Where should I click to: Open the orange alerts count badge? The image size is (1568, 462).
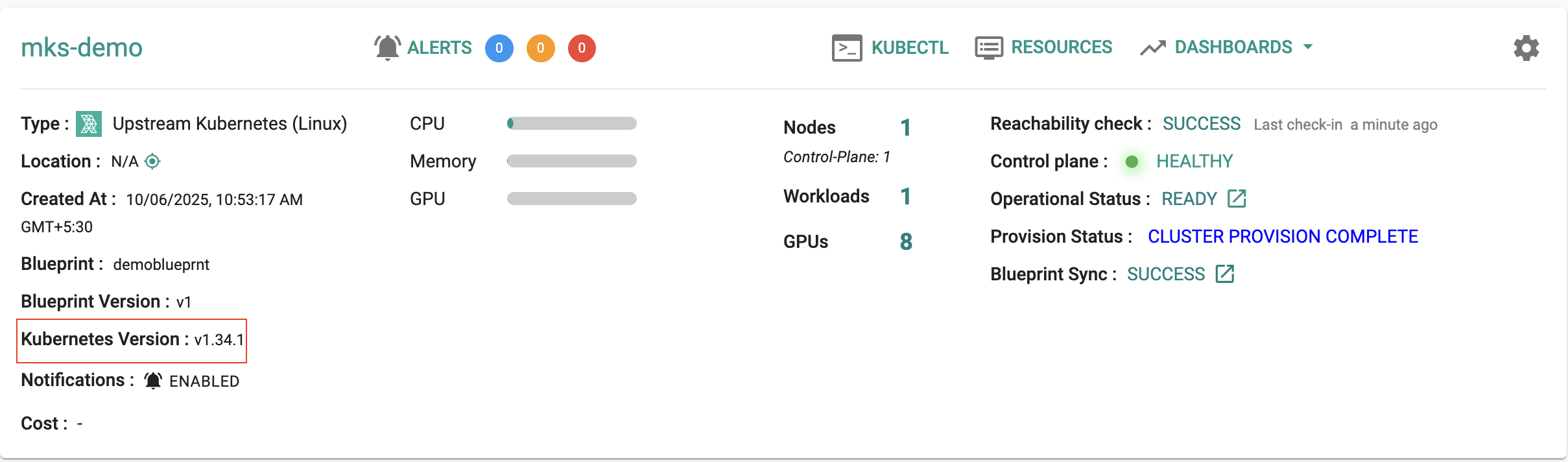click(540, 48)
